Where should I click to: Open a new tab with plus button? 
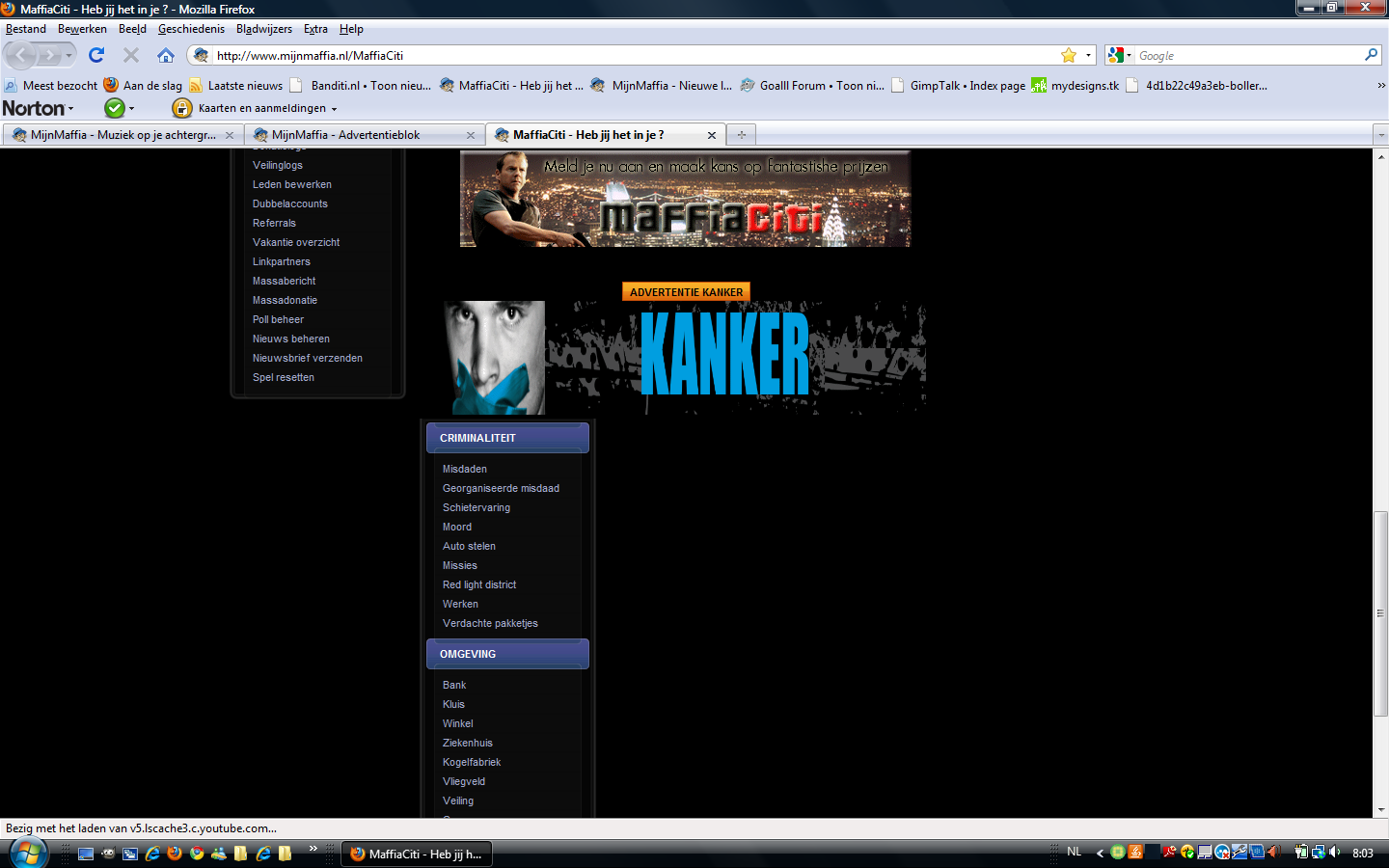coord(742,135)
